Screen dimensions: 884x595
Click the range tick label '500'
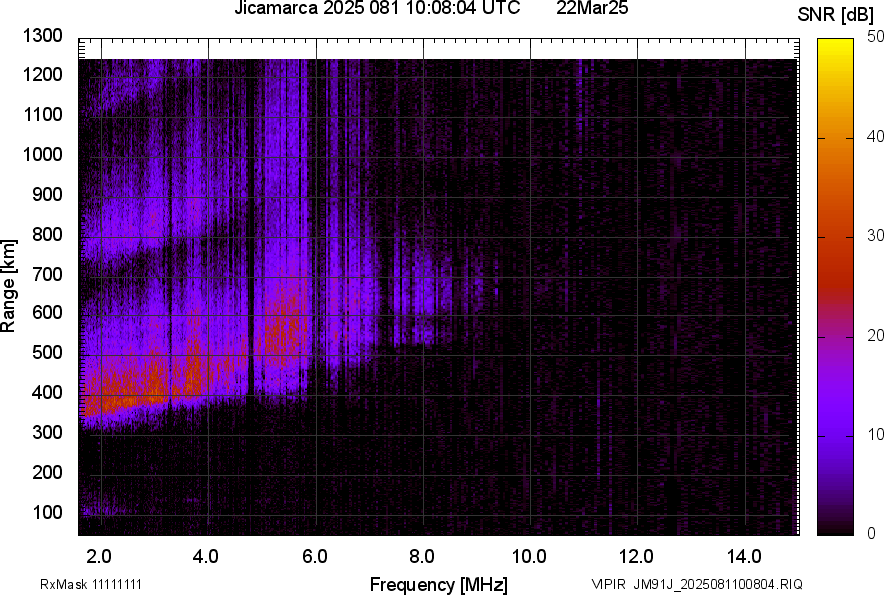click(47, 352)
